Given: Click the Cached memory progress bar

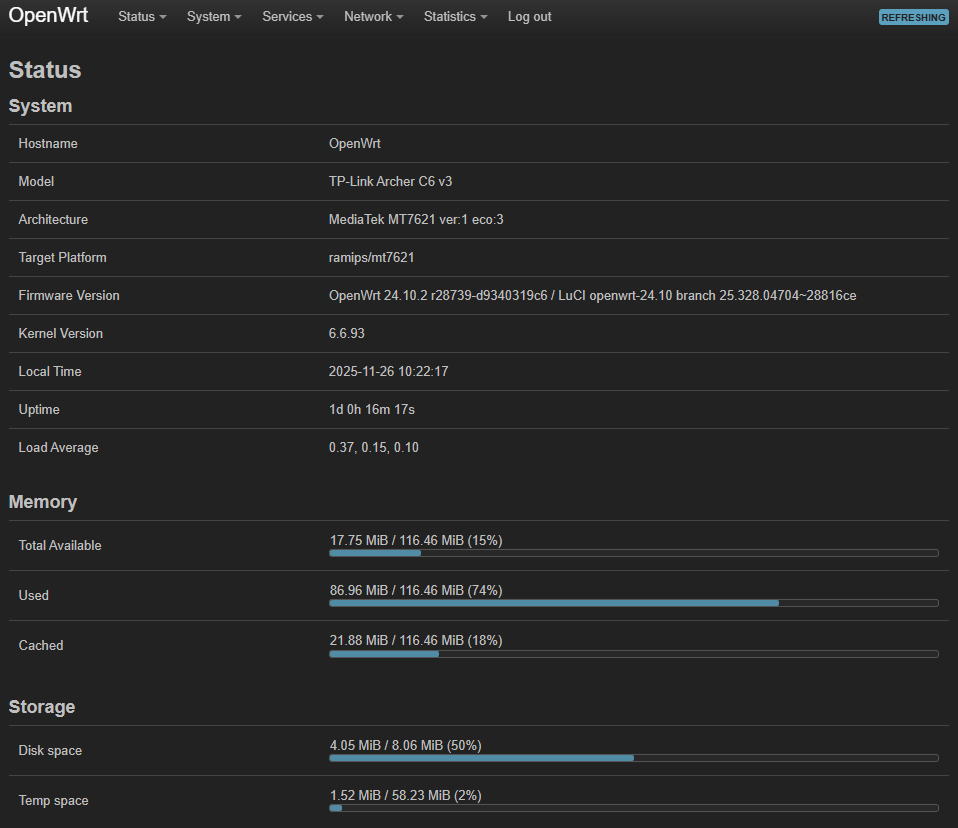Looking at the screenshot, I should click(633, 653).
